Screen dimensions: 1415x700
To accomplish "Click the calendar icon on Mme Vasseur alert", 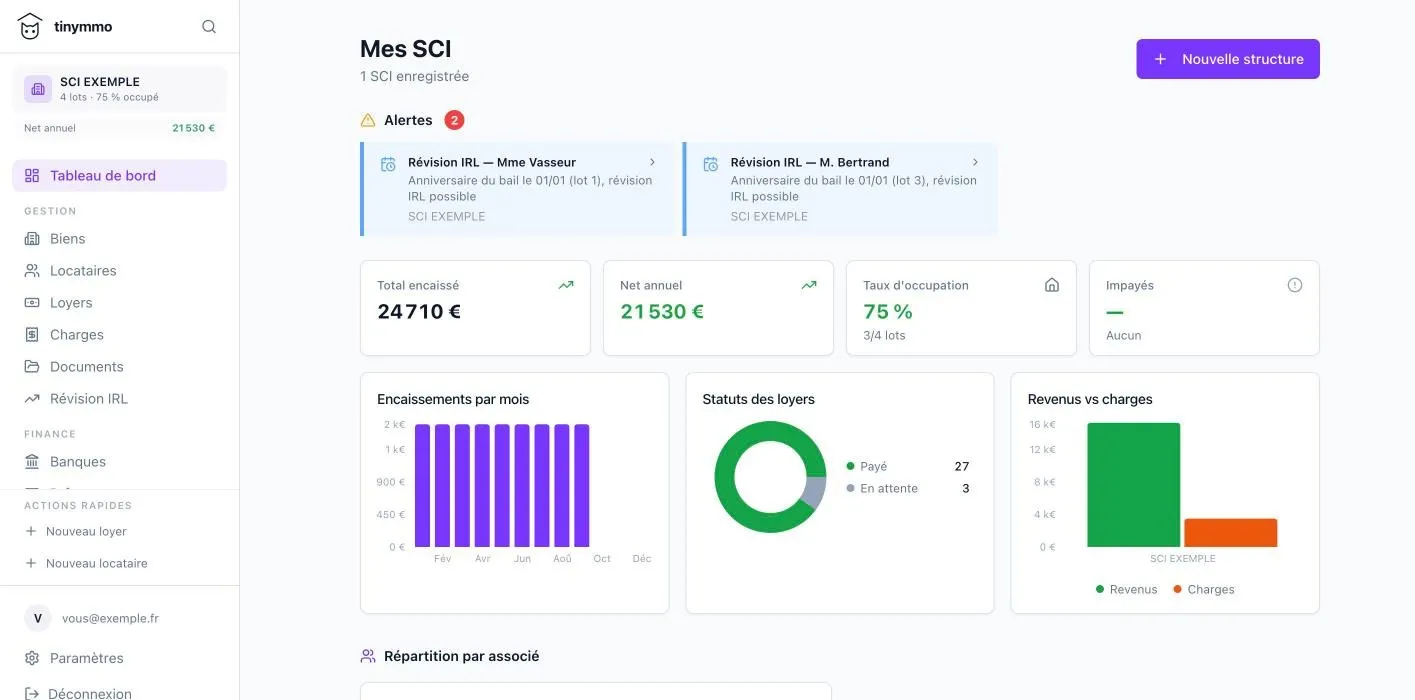I will click(388, 164).
